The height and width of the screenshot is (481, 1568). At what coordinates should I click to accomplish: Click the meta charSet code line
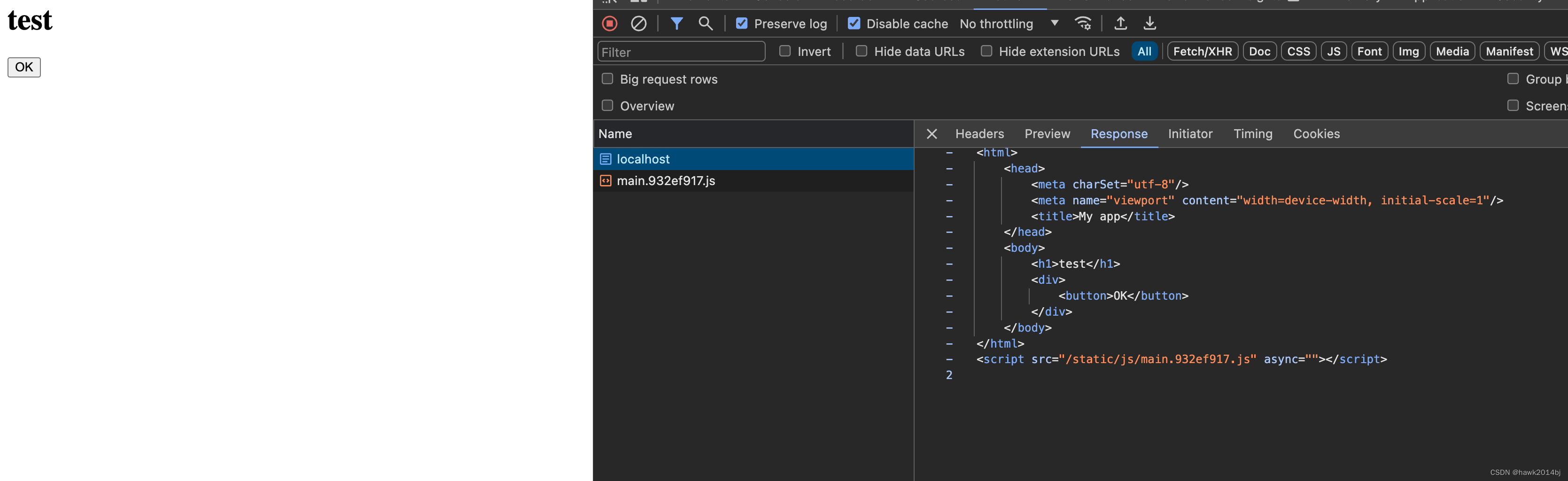click(1109, 185)
